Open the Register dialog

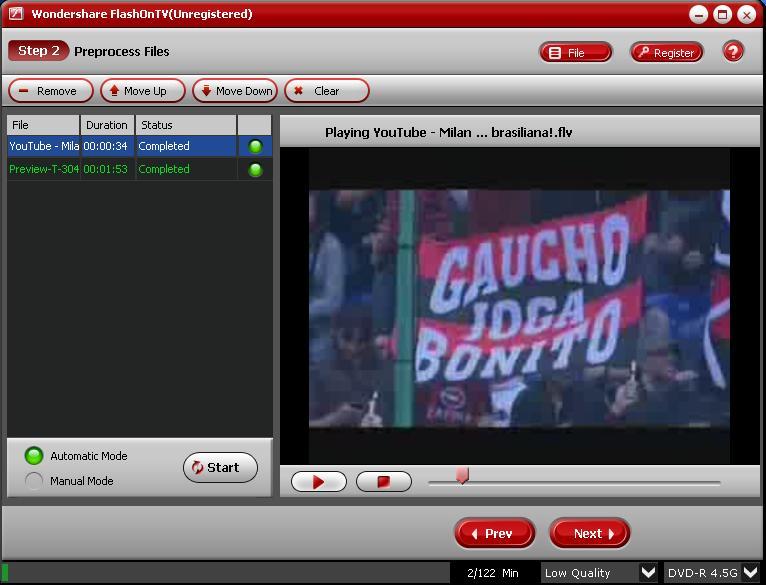click(667, 52)
